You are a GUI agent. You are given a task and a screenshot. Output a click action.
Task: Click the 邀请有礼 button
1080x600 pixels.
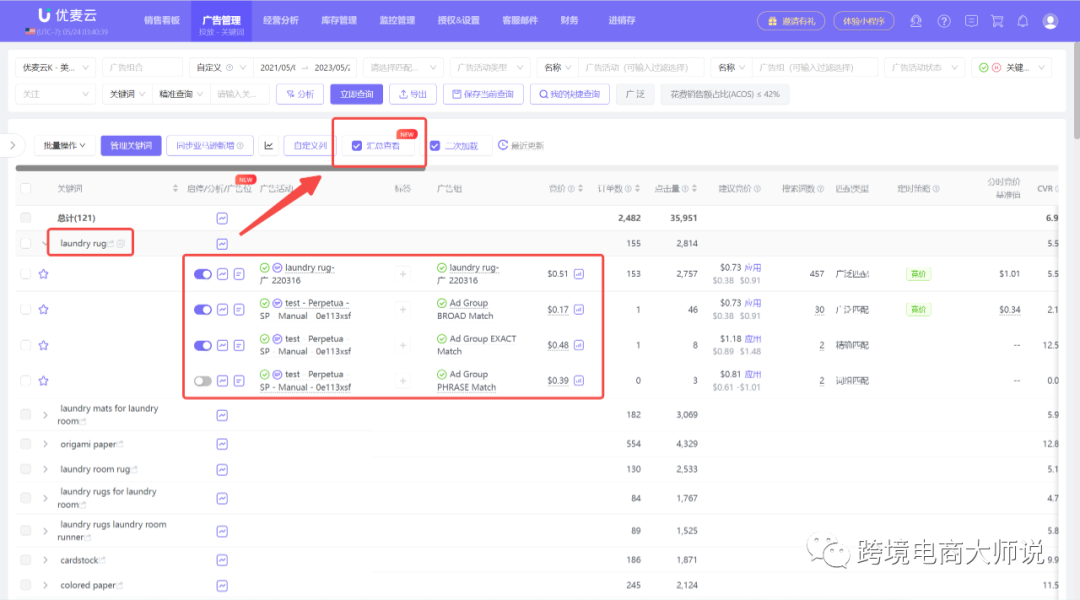coord(790,19)
